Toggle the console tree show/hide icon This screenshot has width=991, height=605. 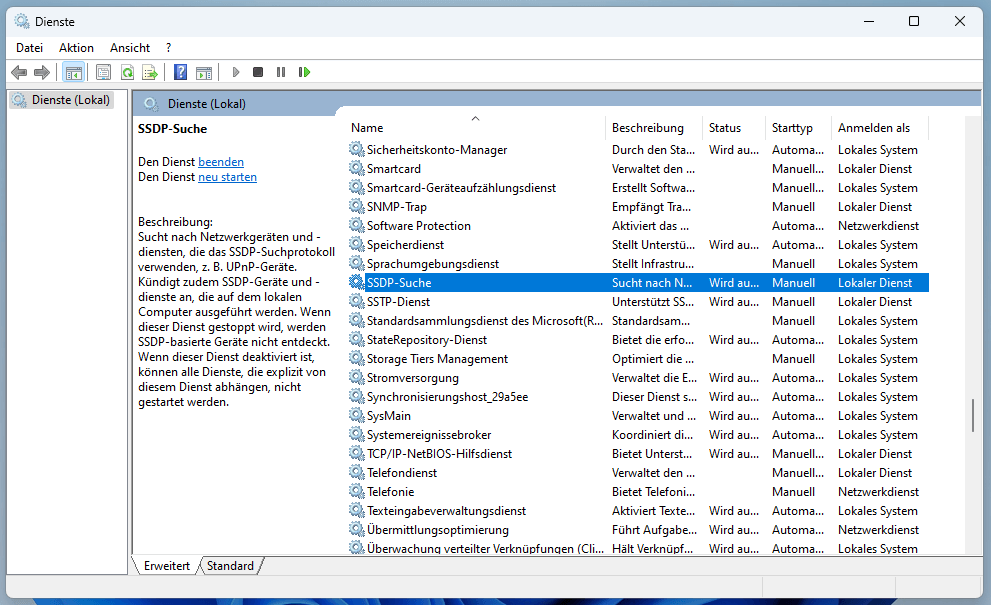pyautogui.click(x=74, y=72)
